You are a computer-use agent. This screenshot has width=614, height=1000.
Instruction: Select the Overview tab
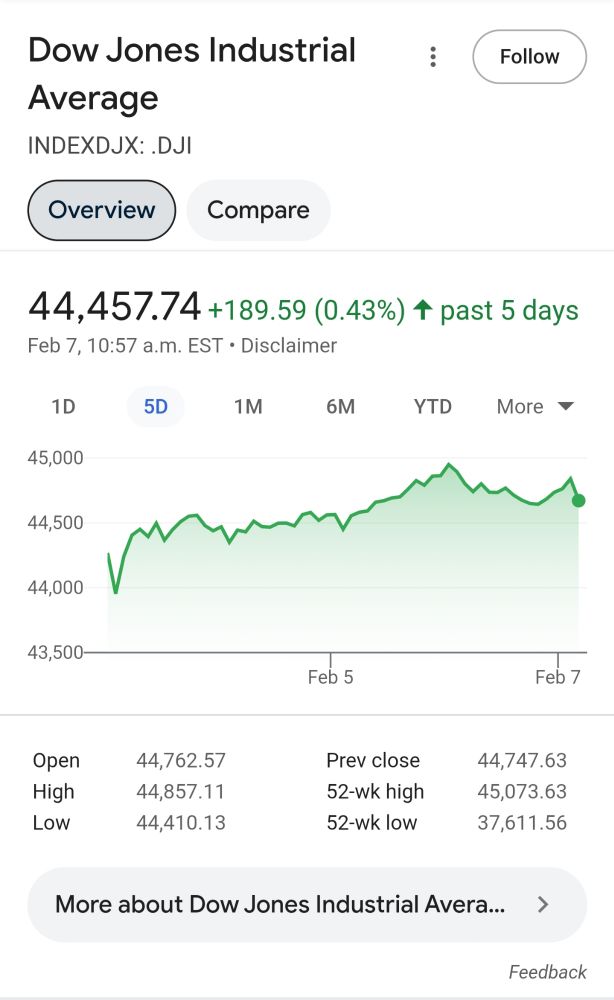pyautogui.click(x=100, y=210)
